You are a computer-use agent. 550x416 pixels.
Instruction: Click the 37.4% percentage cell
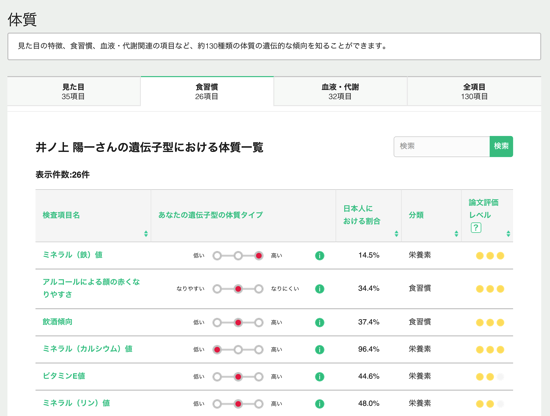click(x=369, y=322)
